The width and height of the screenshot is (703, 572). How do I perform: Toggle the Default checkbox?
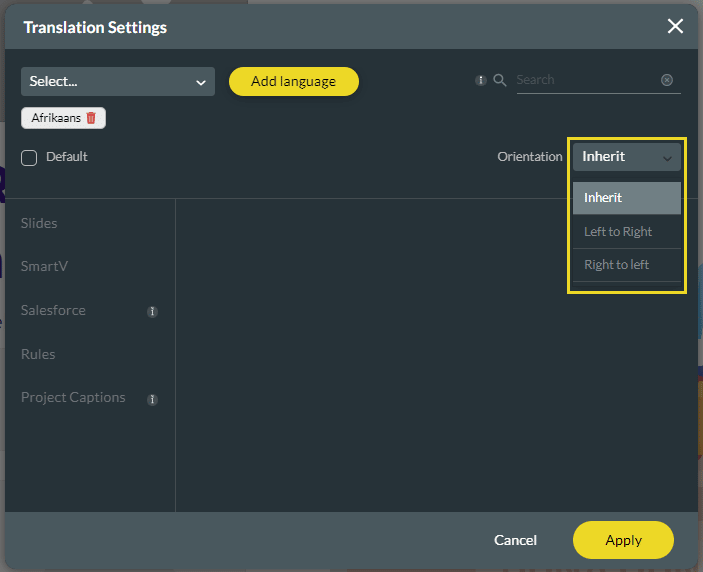29,157
